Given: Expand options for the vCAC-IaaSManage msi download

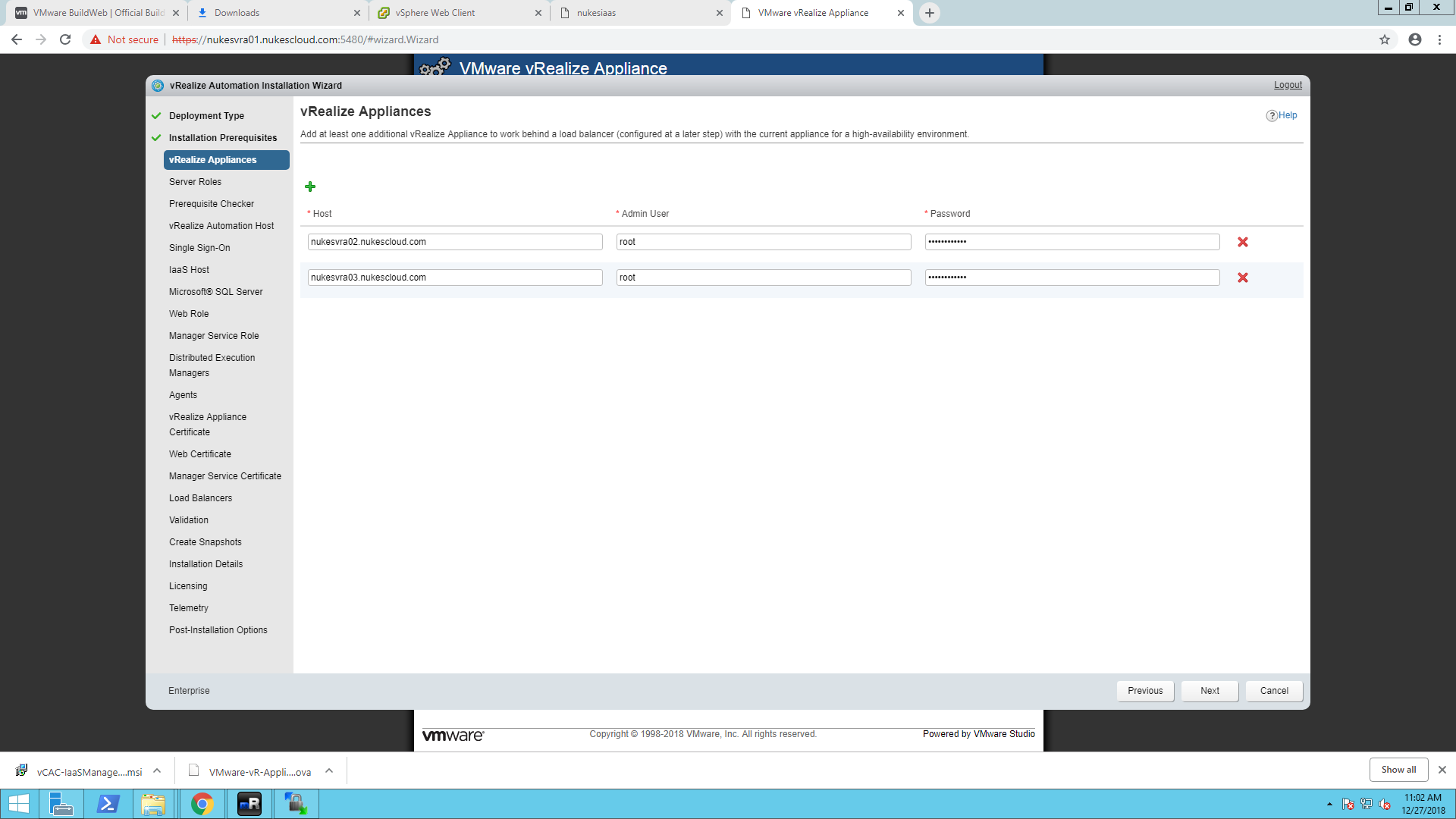Looking at the screenshot, I should (157, 771).
